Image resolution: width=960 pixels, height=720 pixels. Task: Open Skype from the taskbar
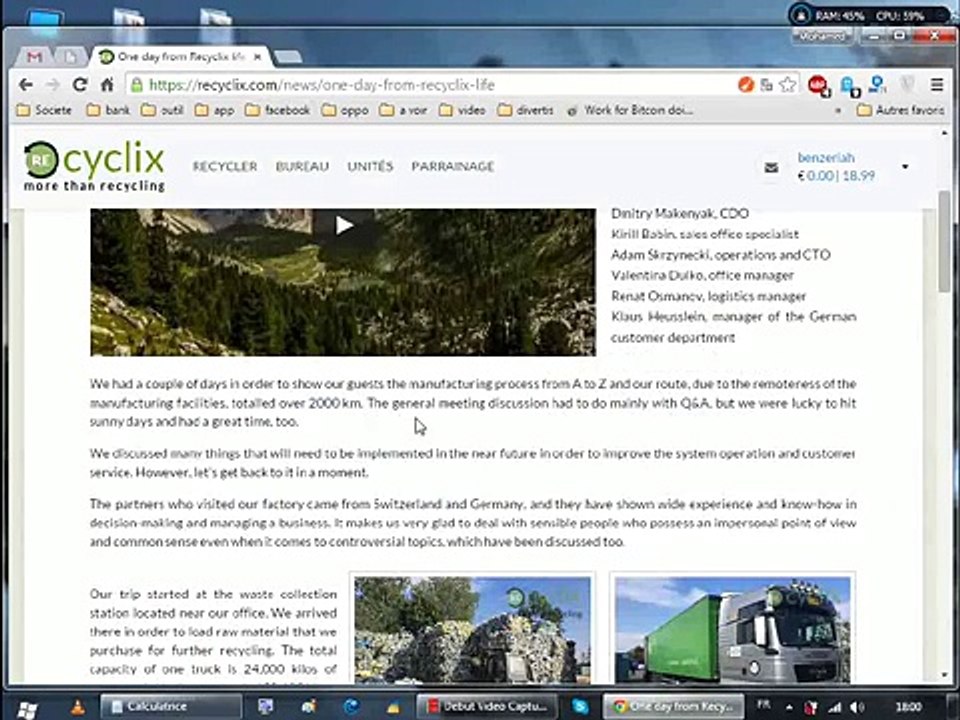(x=579, y=707)
